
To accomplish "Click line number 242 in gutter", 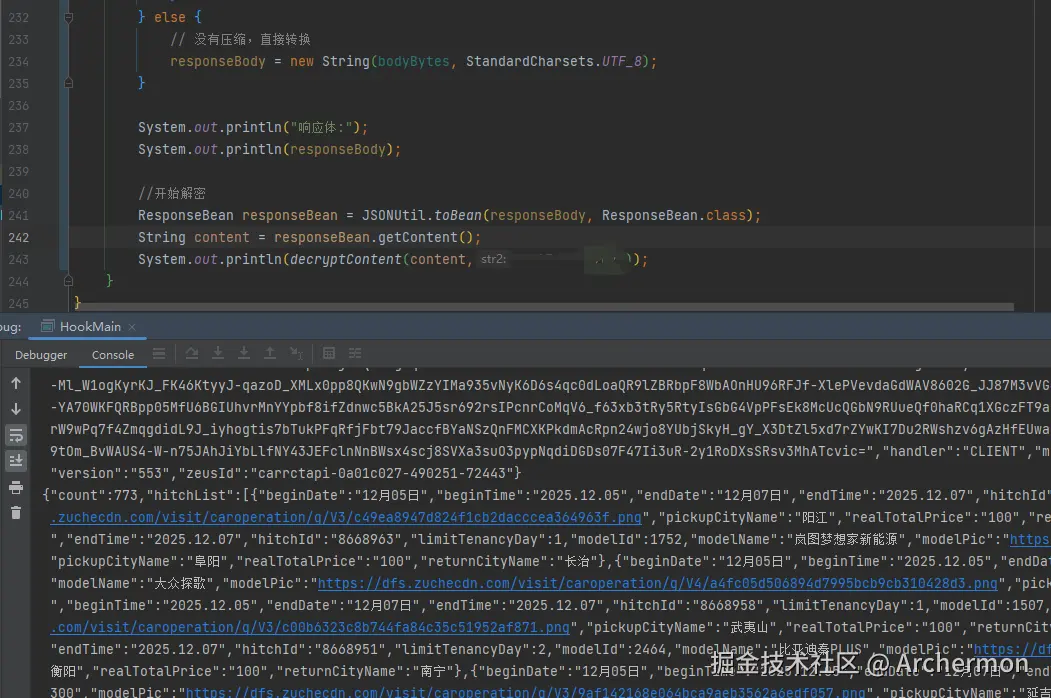I will point(19,237).
